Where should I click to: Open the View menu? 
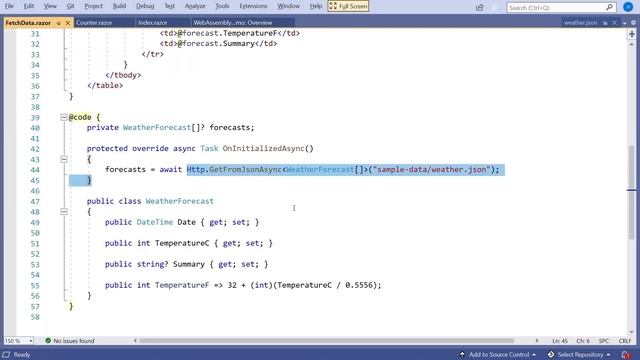click(50, 6)
